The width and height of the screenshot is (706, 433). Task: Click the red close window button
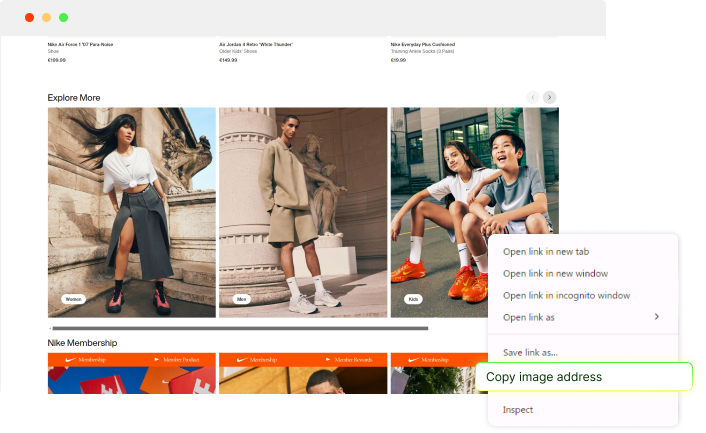tap(29, 18)
